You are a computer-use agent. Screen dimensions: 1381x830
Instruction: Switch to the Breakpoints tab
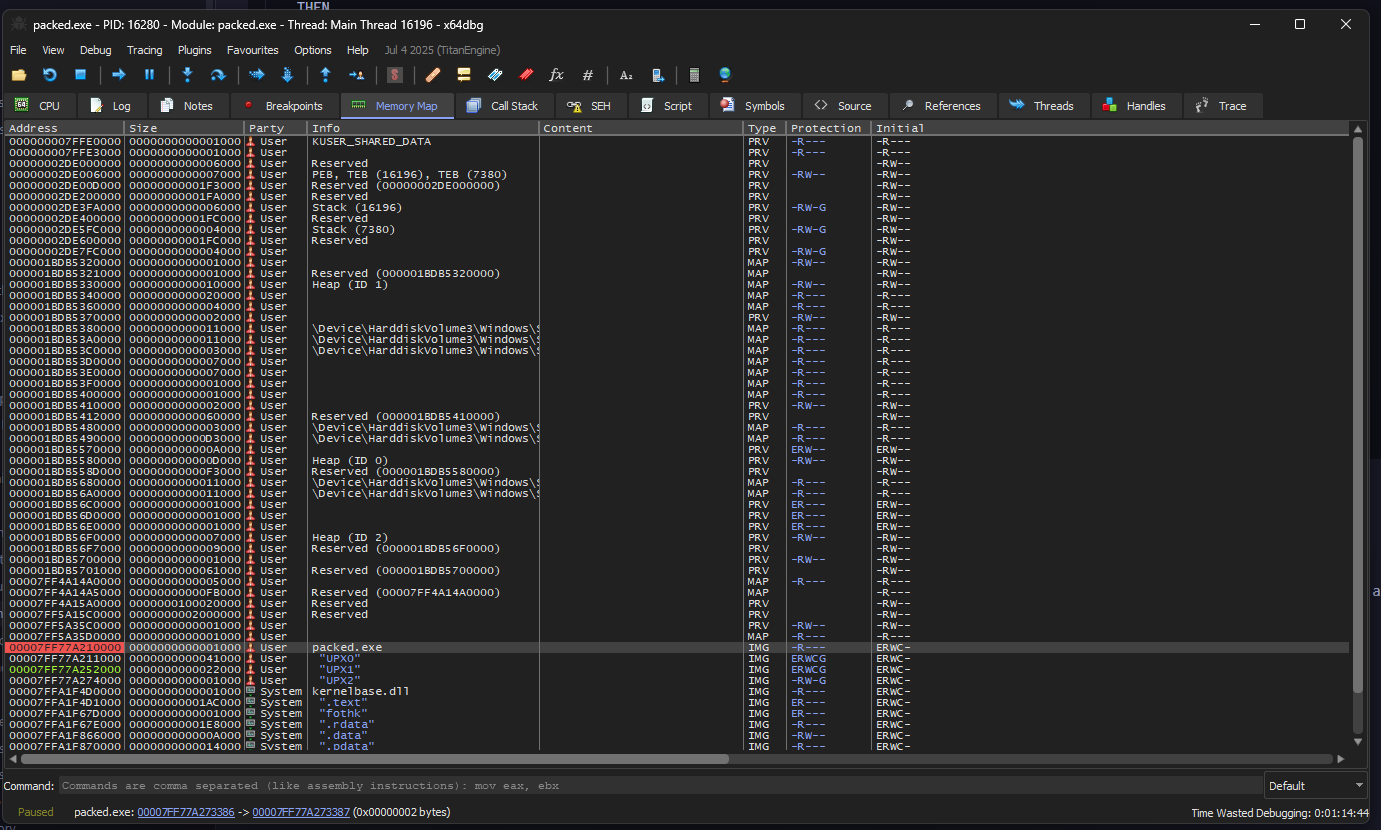(x=285, y=106)
